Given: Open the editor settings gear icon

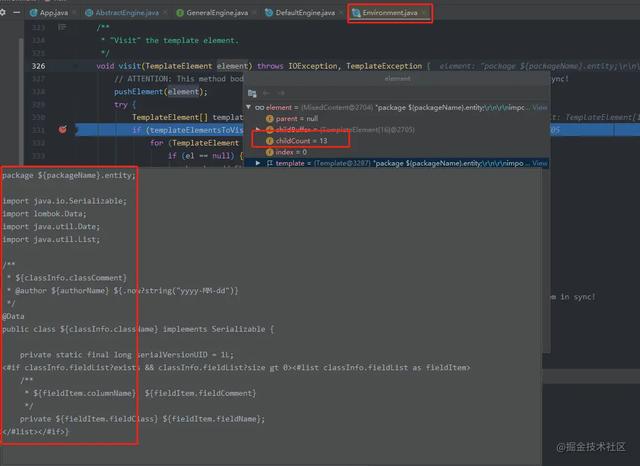Looking at the screenshot, I should [x=3, y=13].
